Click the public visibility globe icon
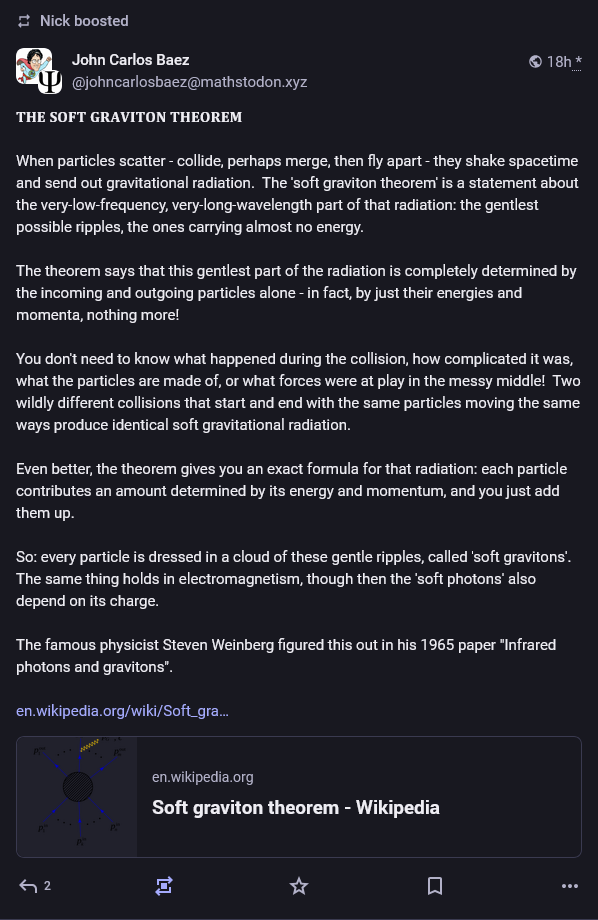The height and width of the screenshot is (920, 598). click(x=535, y=62)
